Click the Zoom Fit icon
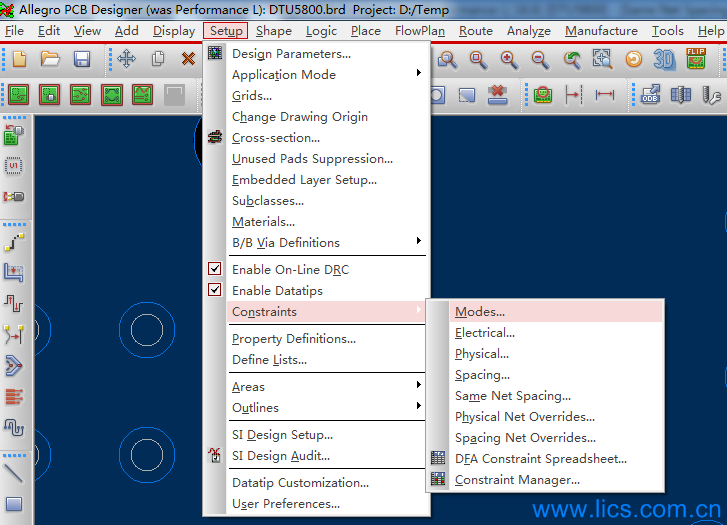727x525 pixels. click(x=602, y=59)
